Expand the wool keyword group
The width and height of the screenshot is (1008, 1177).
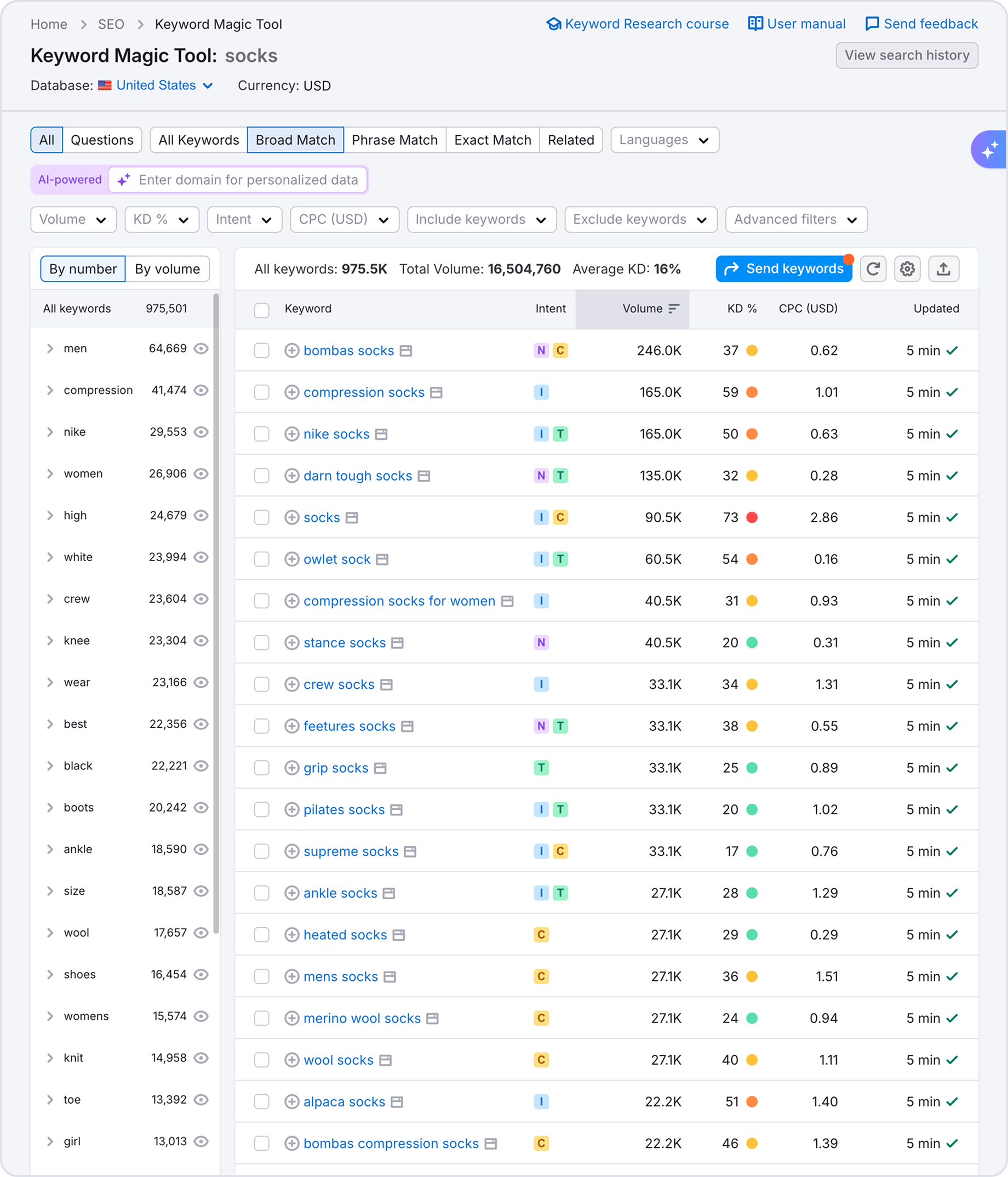(x=50, y=932)
